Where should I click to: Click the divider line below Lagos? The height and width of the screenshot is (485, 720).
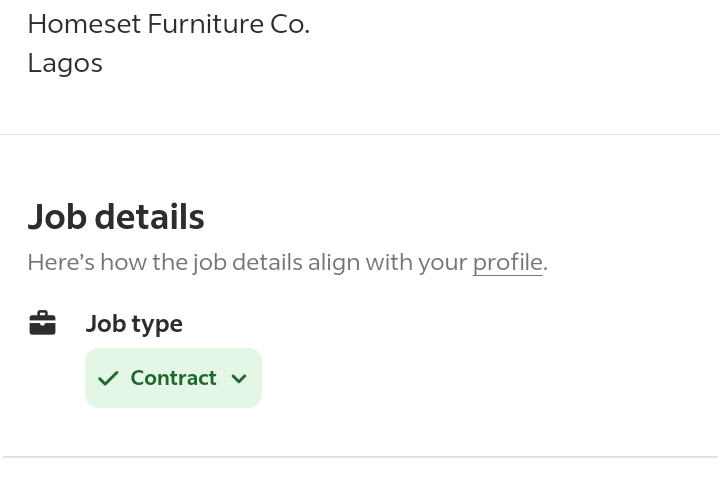(360, 135)
